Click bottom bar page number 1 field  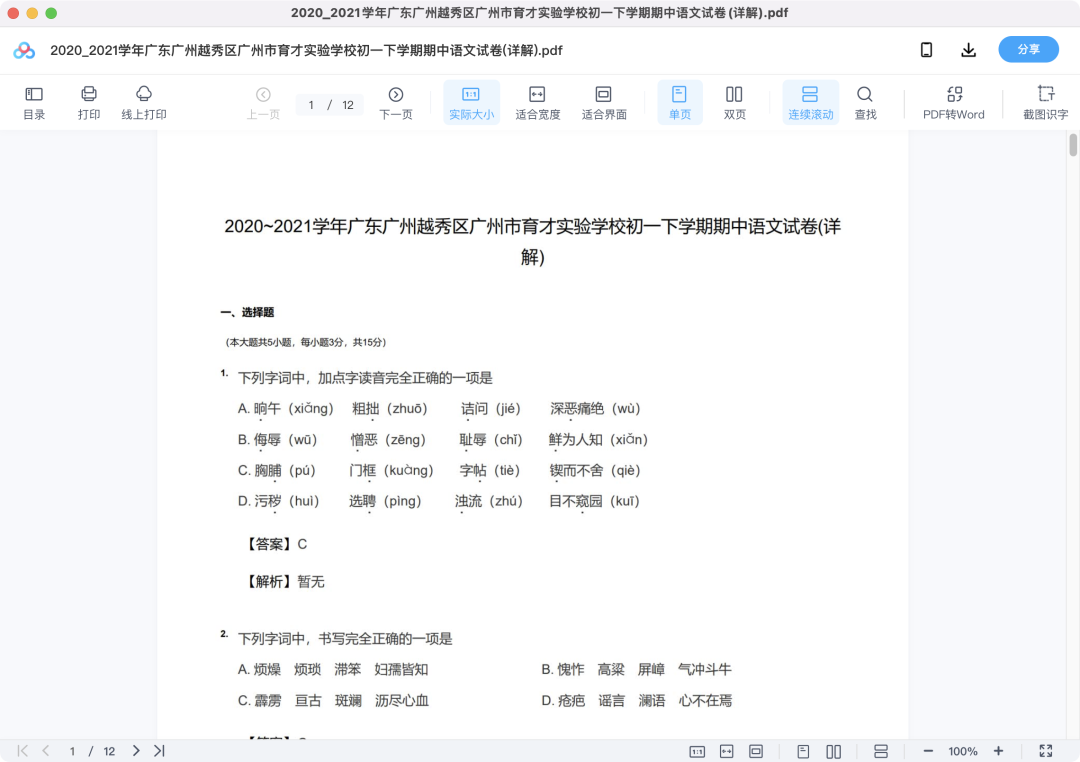(72, 751)
